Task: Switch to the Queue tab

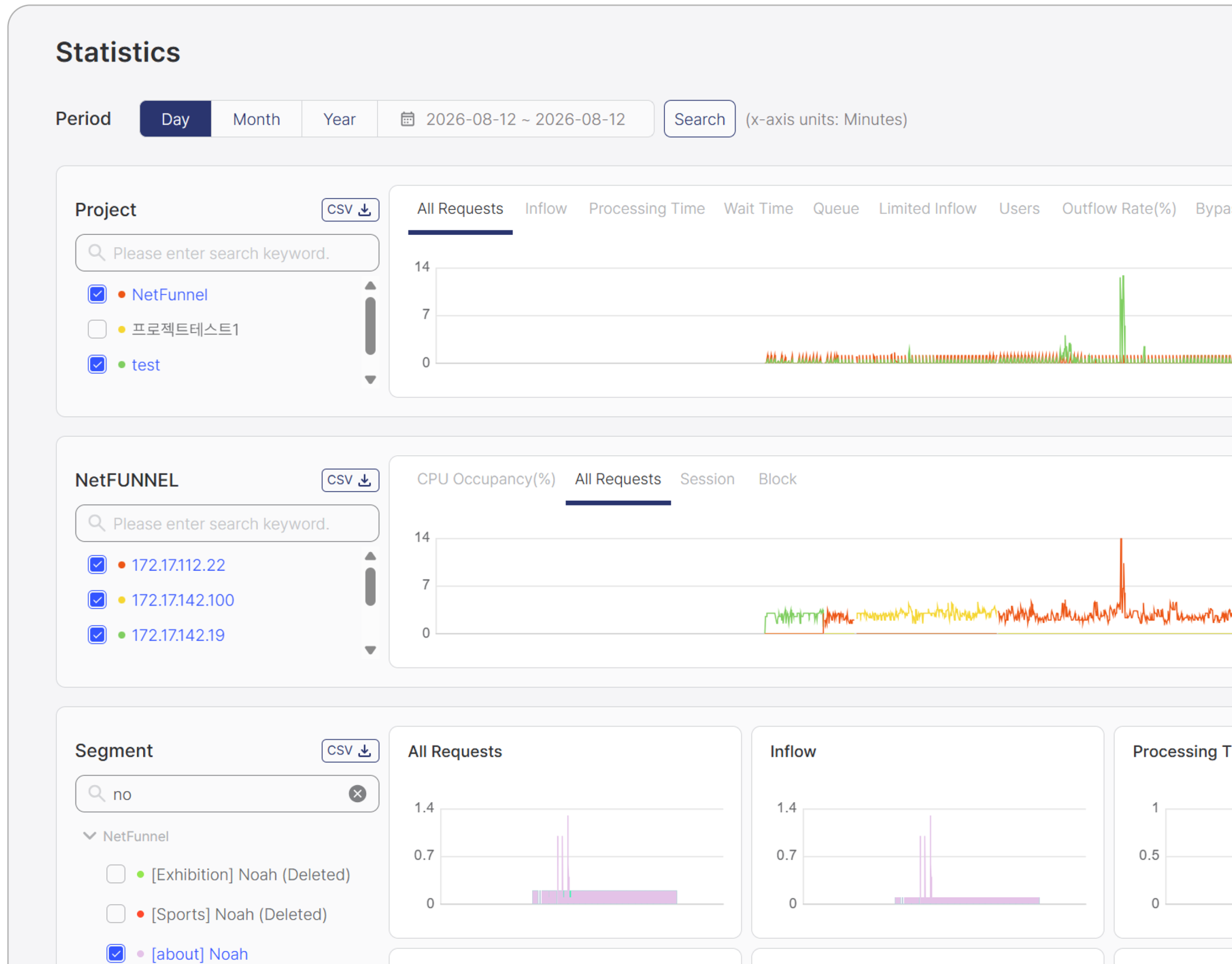Action: [x=836, y=209]
